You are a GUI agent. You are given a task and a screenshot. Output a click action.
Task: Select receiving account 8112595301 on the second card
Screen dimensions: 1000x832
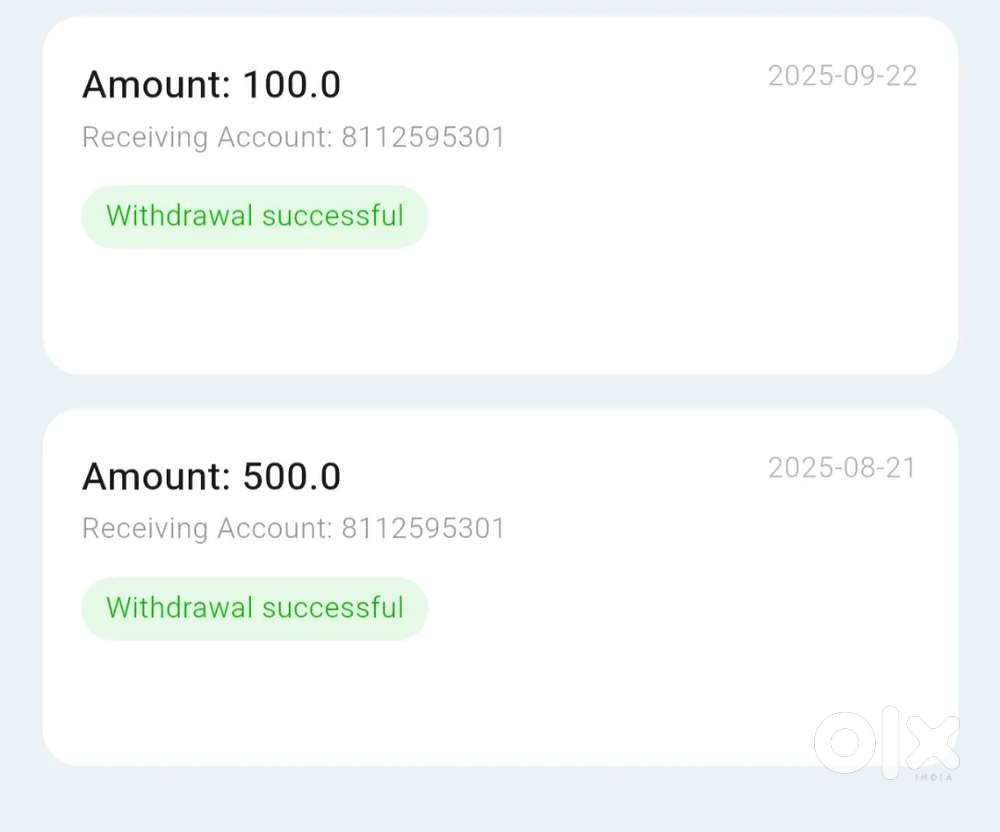pos(293,528)
